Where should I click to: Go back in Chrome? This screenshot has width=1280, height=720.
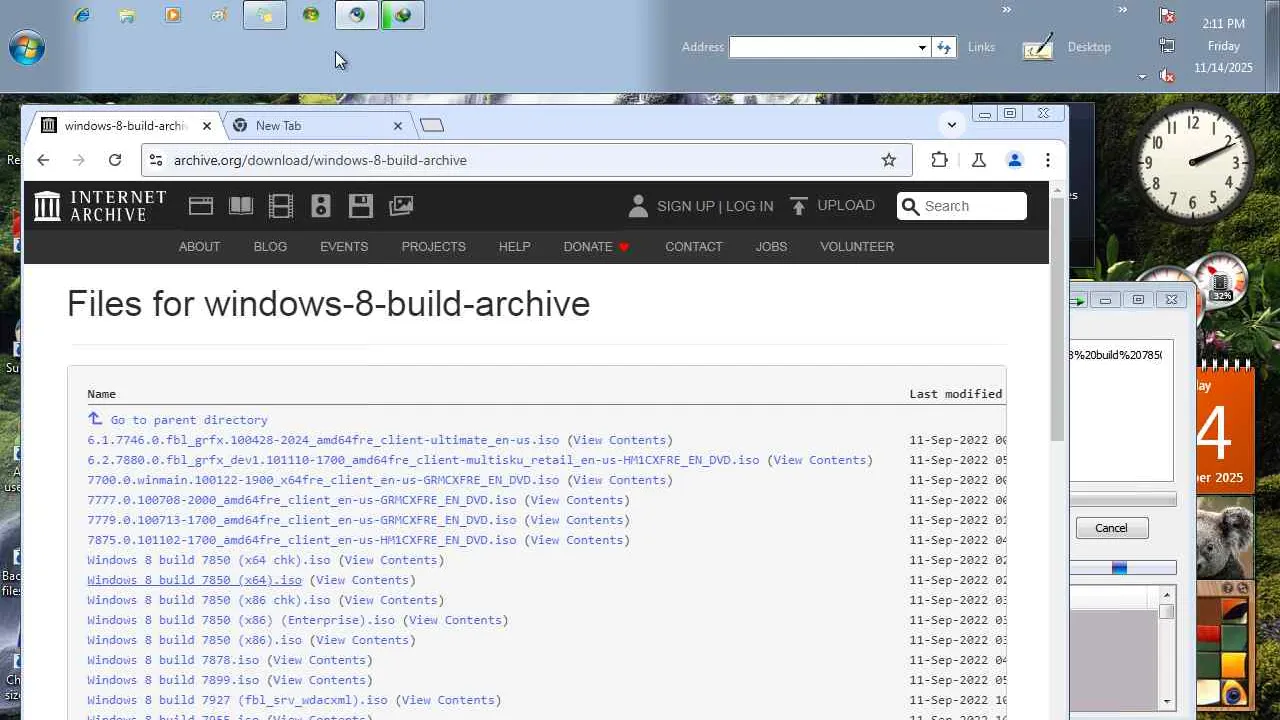click(x=43, y=160)
